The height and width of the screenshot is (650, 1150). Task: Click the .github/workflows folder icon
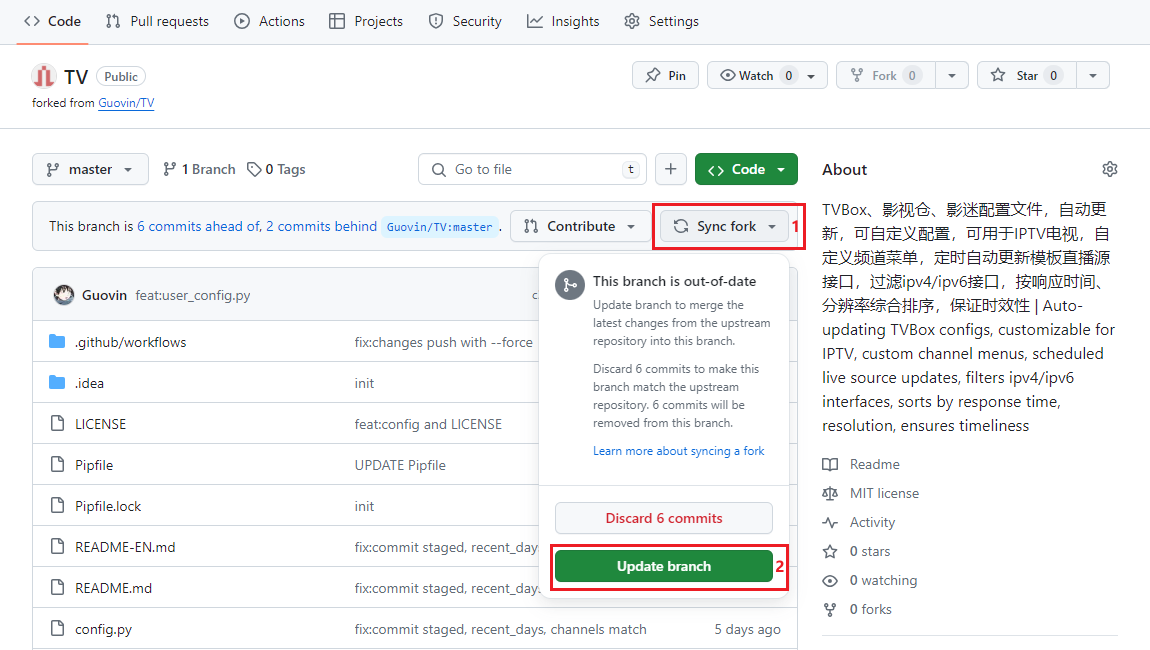(x=57, y=342)
